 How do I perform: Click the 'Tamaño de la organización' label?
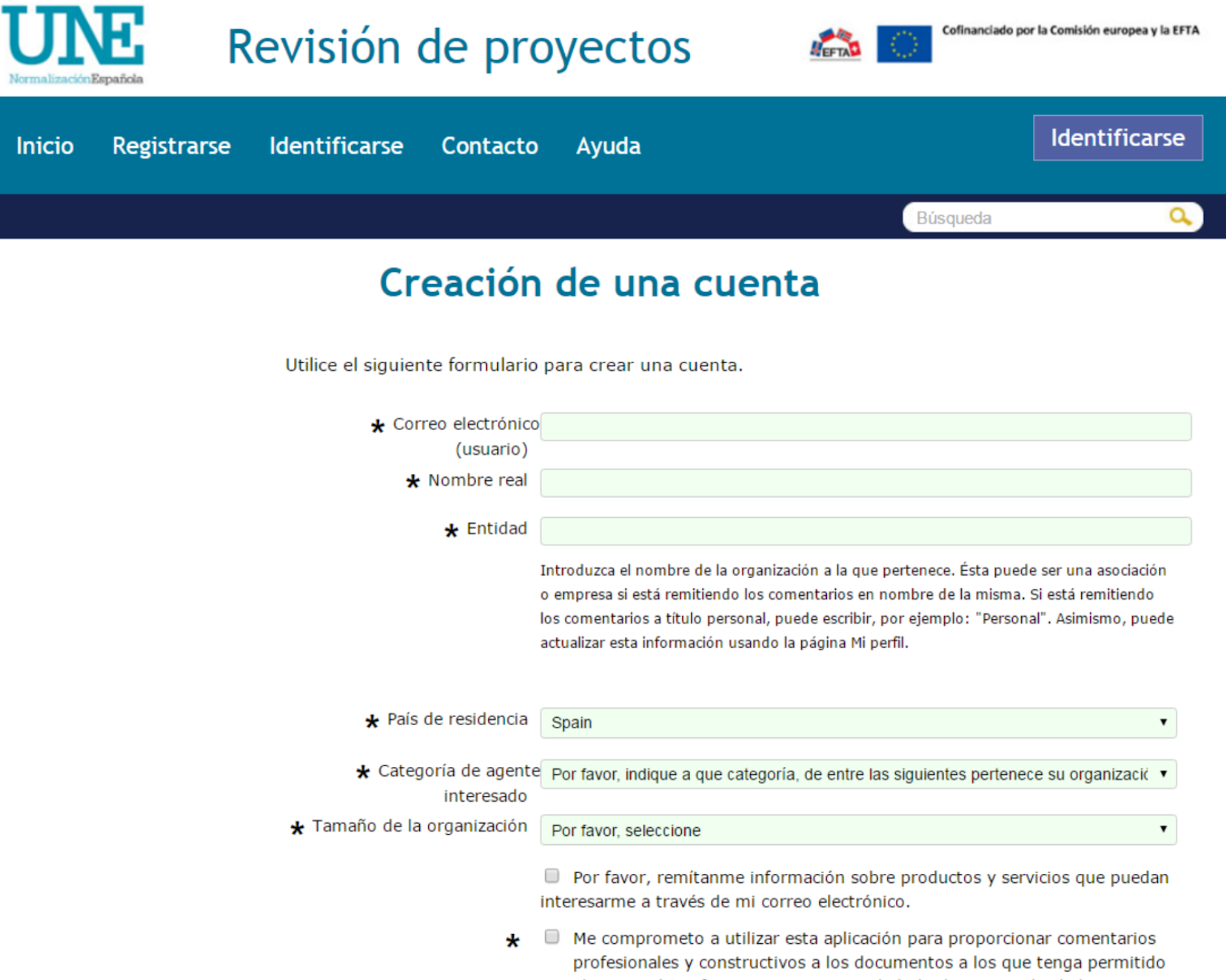pos(420,826)
